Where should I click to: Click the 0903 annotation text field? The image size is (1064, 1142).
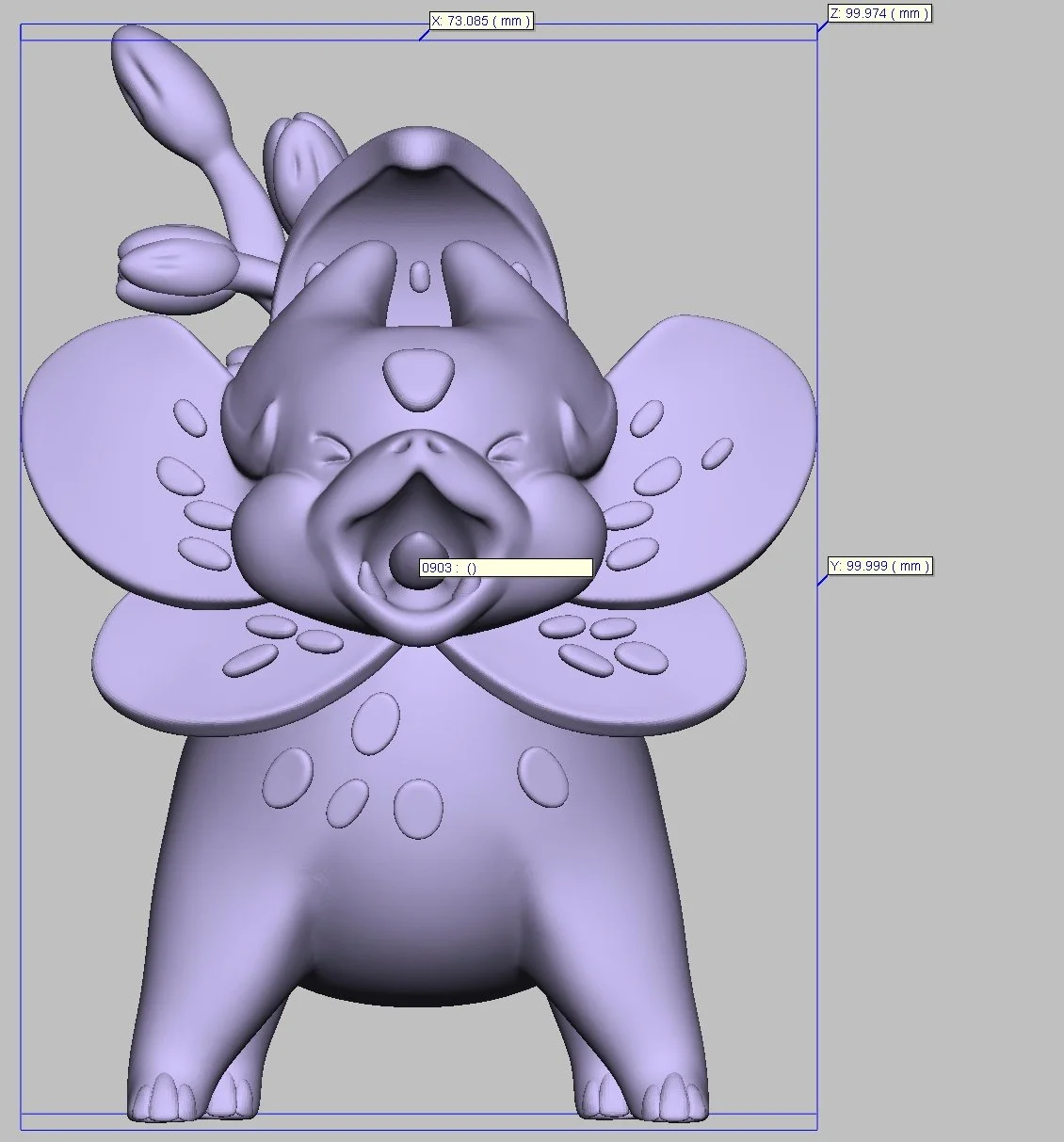pyautogui.click(x=506, y=568)
